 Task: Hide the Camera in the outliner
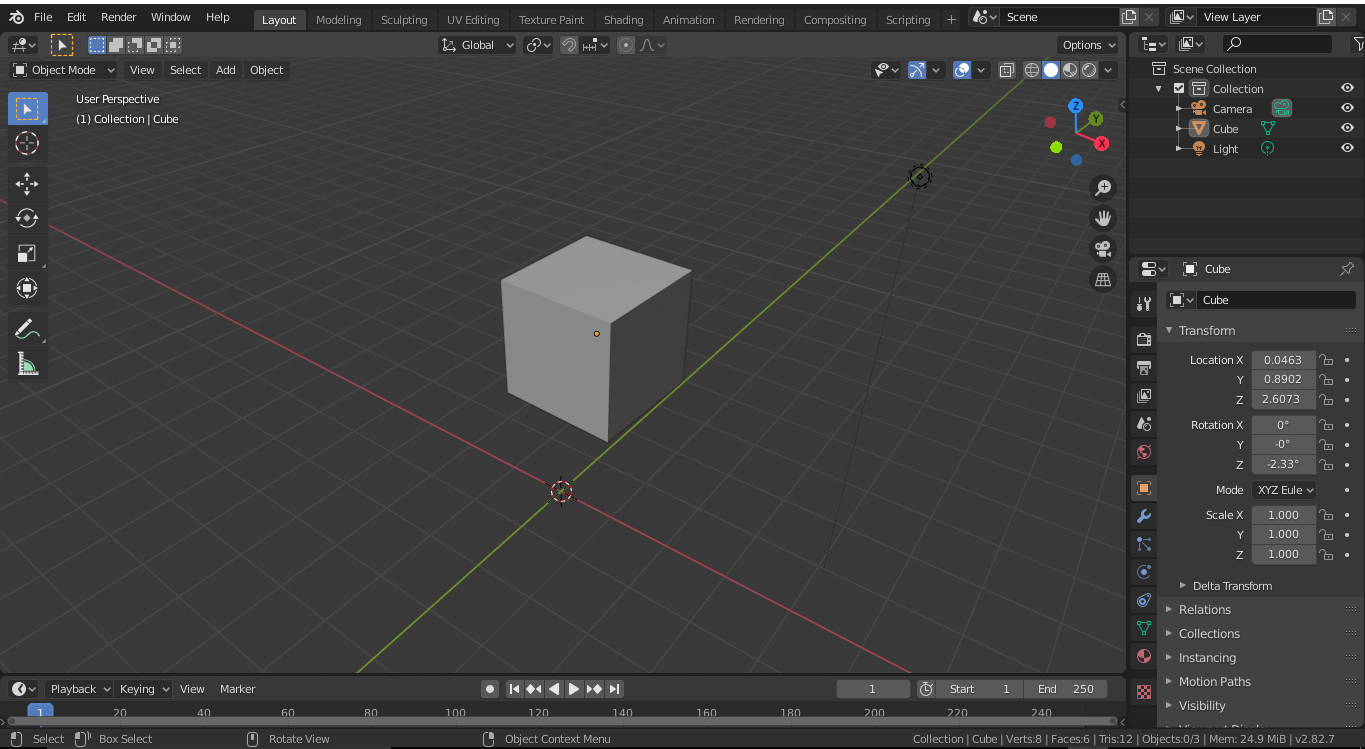1347,108
